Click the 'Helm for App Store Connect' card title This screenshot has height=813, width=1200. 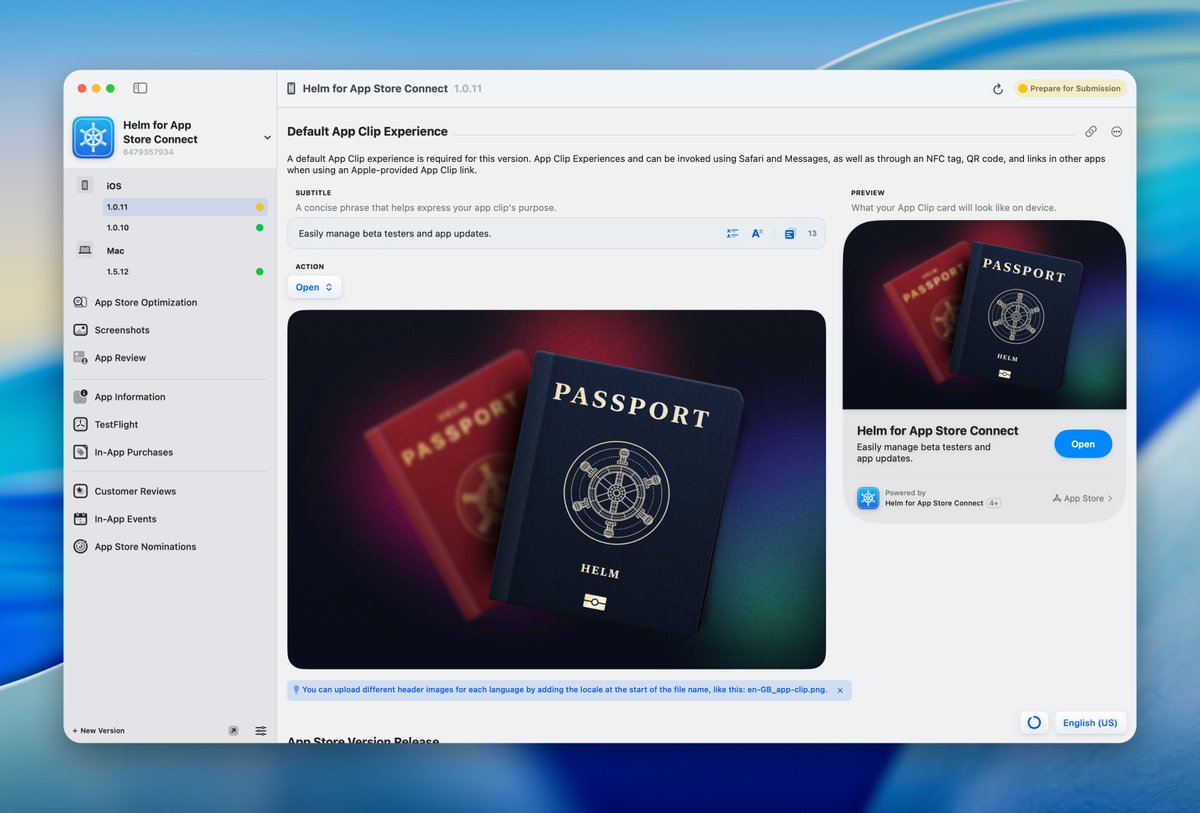[937, 431]
